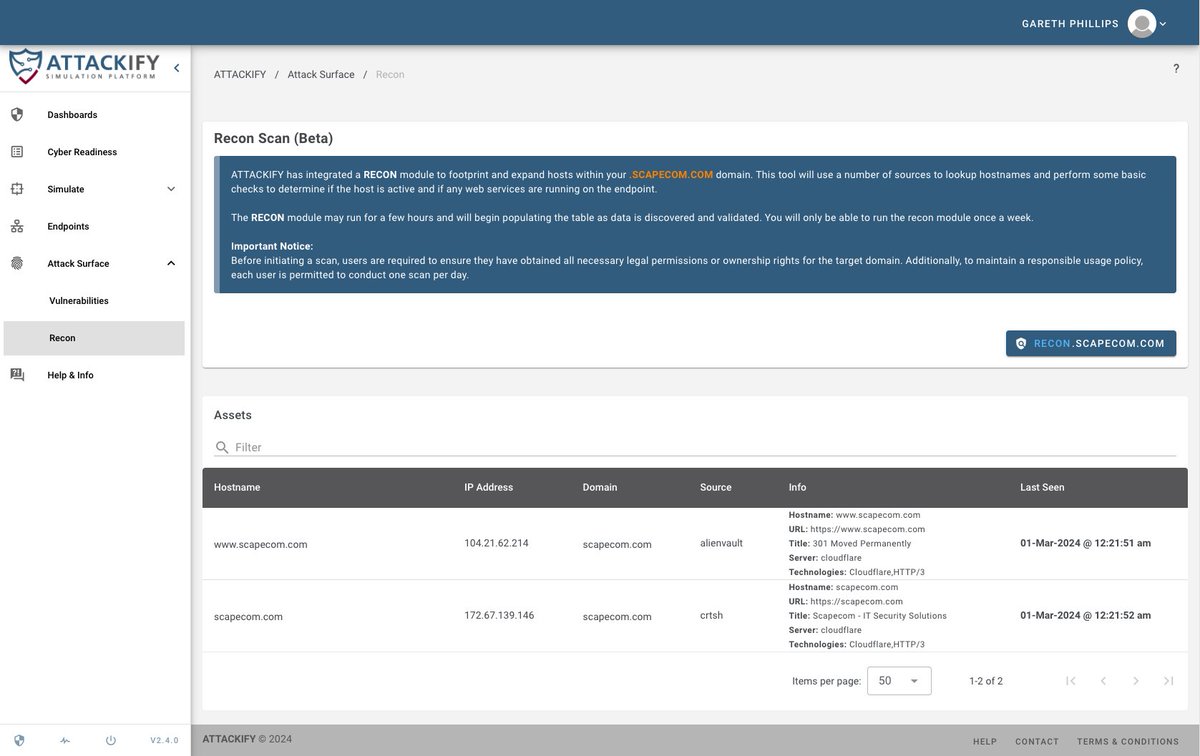
Task: Expand the user account dropdown arrow
Action: click(x=1163, y=24)
